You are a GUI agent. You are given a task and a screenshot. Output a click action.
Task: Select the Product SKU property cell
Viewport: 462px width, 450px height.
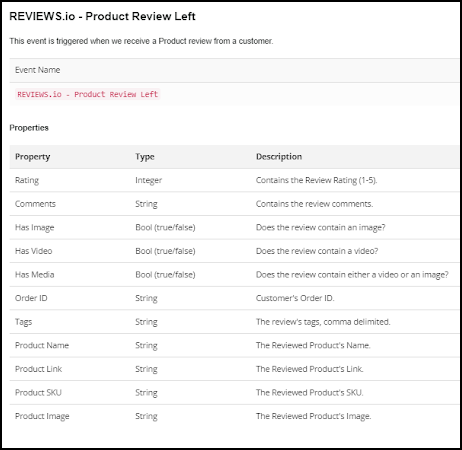[38, 393]
